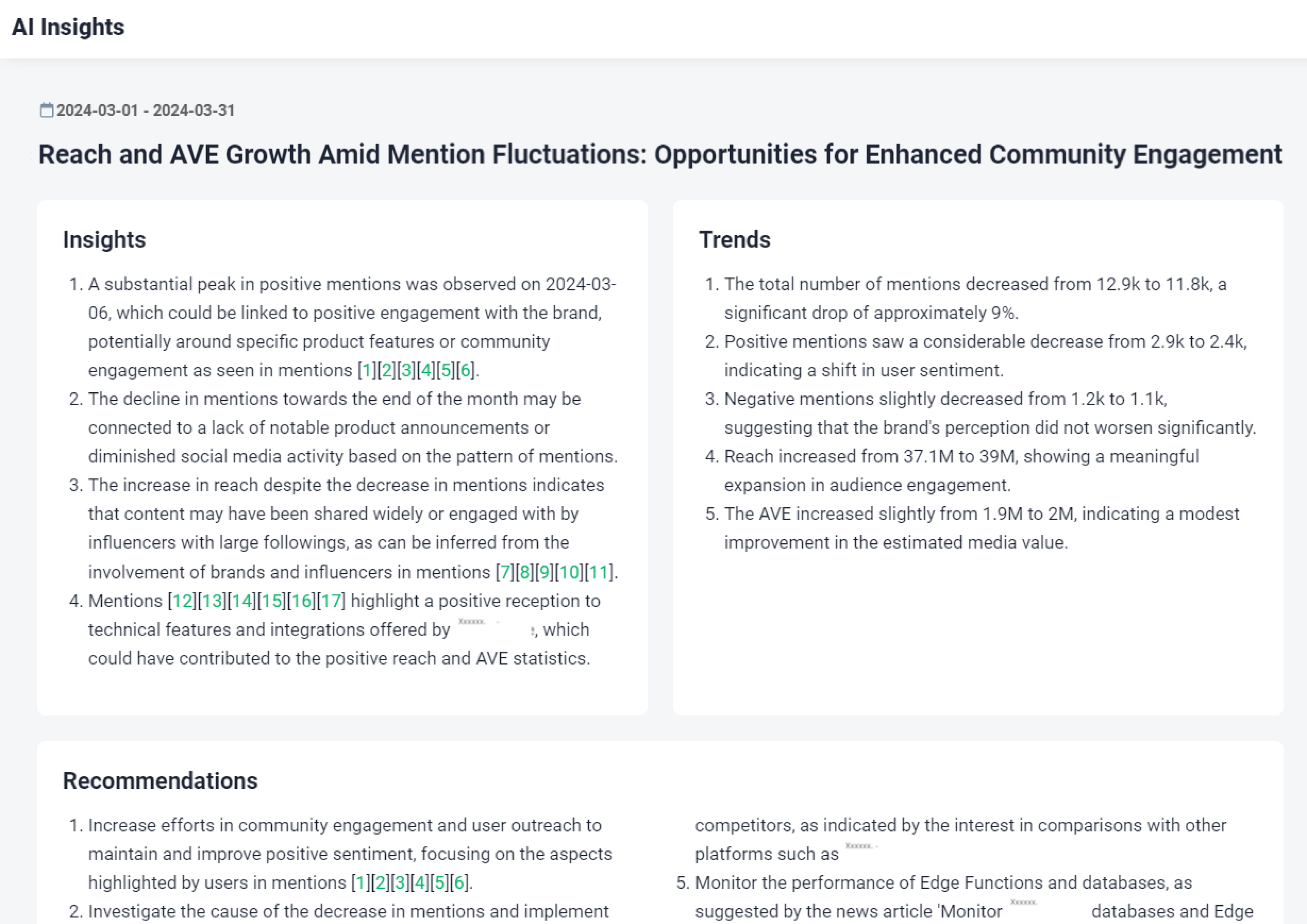Click the [9] mention citation link
1307x924 pixels.
click(545, 572)
